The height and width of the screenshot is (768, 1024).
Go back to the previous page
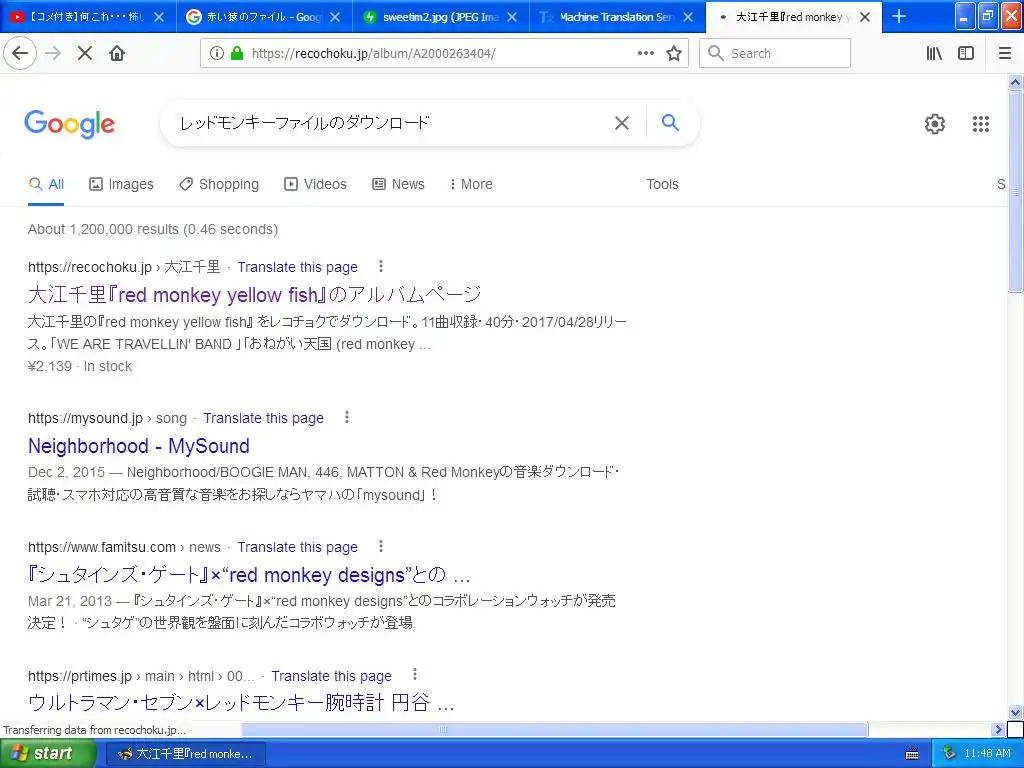[20, 53]
